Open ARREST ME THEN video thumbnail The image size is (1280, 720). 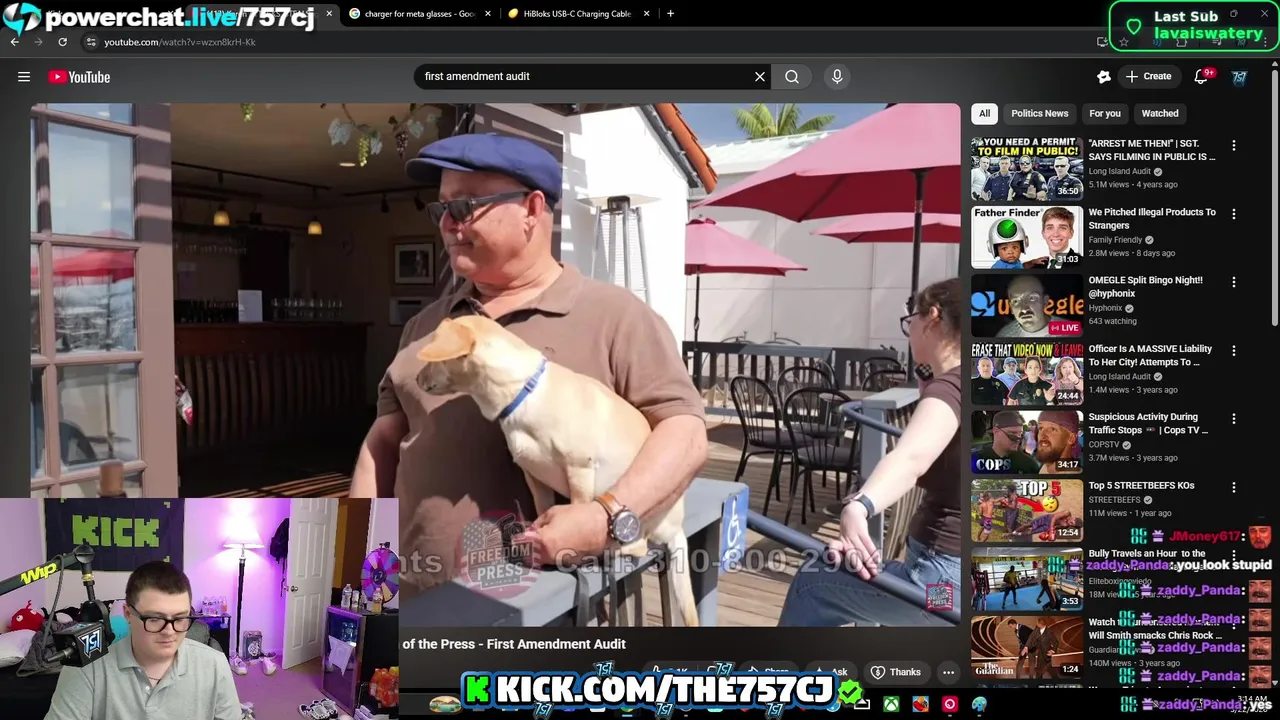tap(1027, 168)
